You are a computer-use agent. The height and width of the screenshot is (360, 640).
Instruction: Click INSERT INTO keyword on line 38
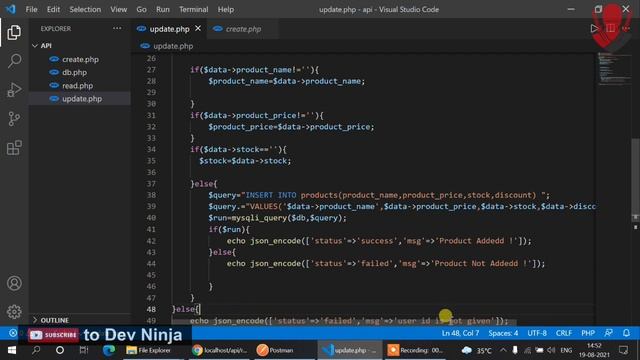(271, 195)
